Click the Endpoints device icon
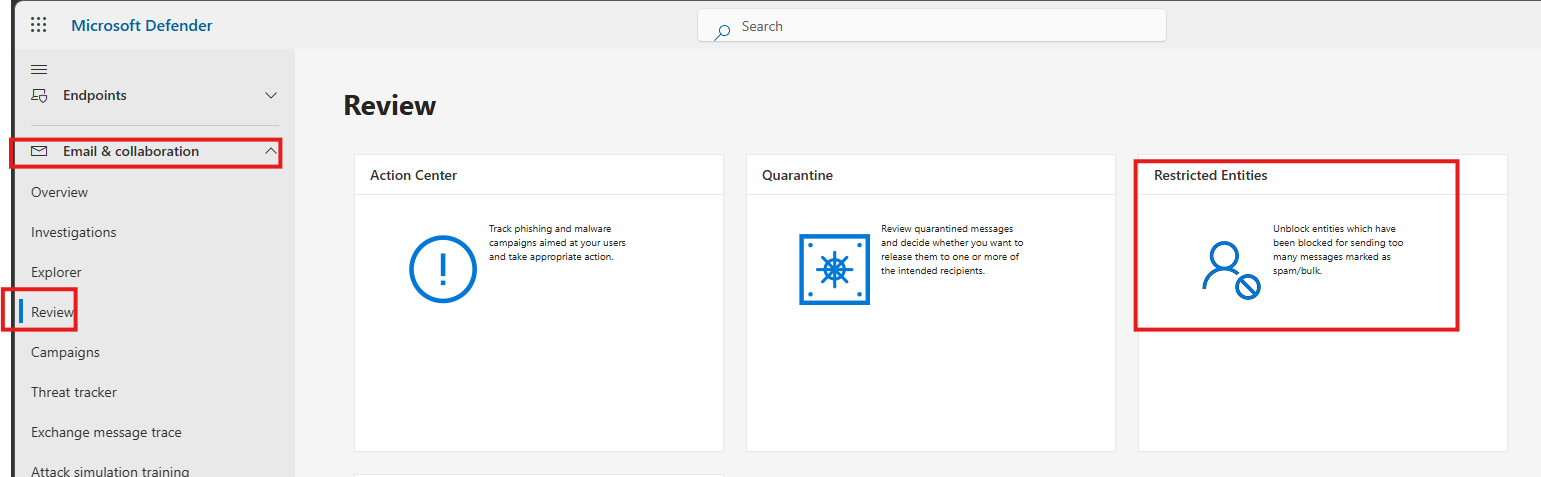 tap(39, 96)
